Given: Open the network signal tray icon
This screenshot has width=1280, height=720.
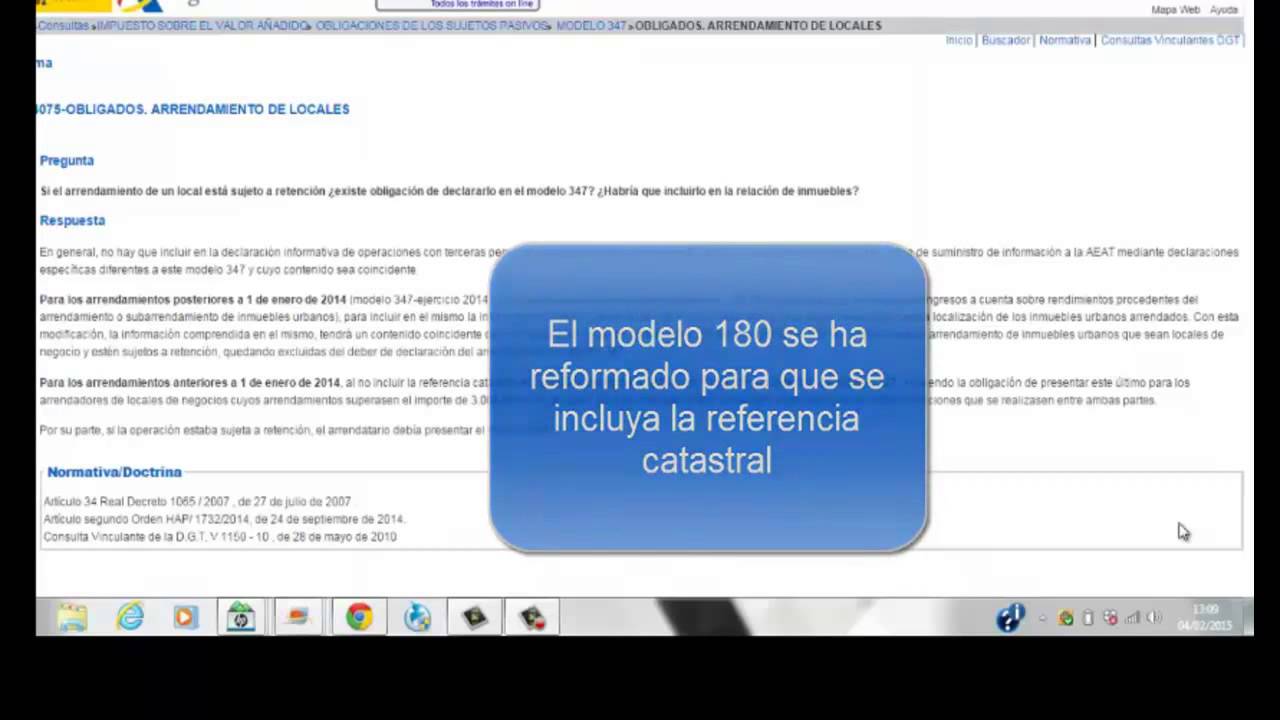Looking at the screenshot, I should (x=1132, y=618).
